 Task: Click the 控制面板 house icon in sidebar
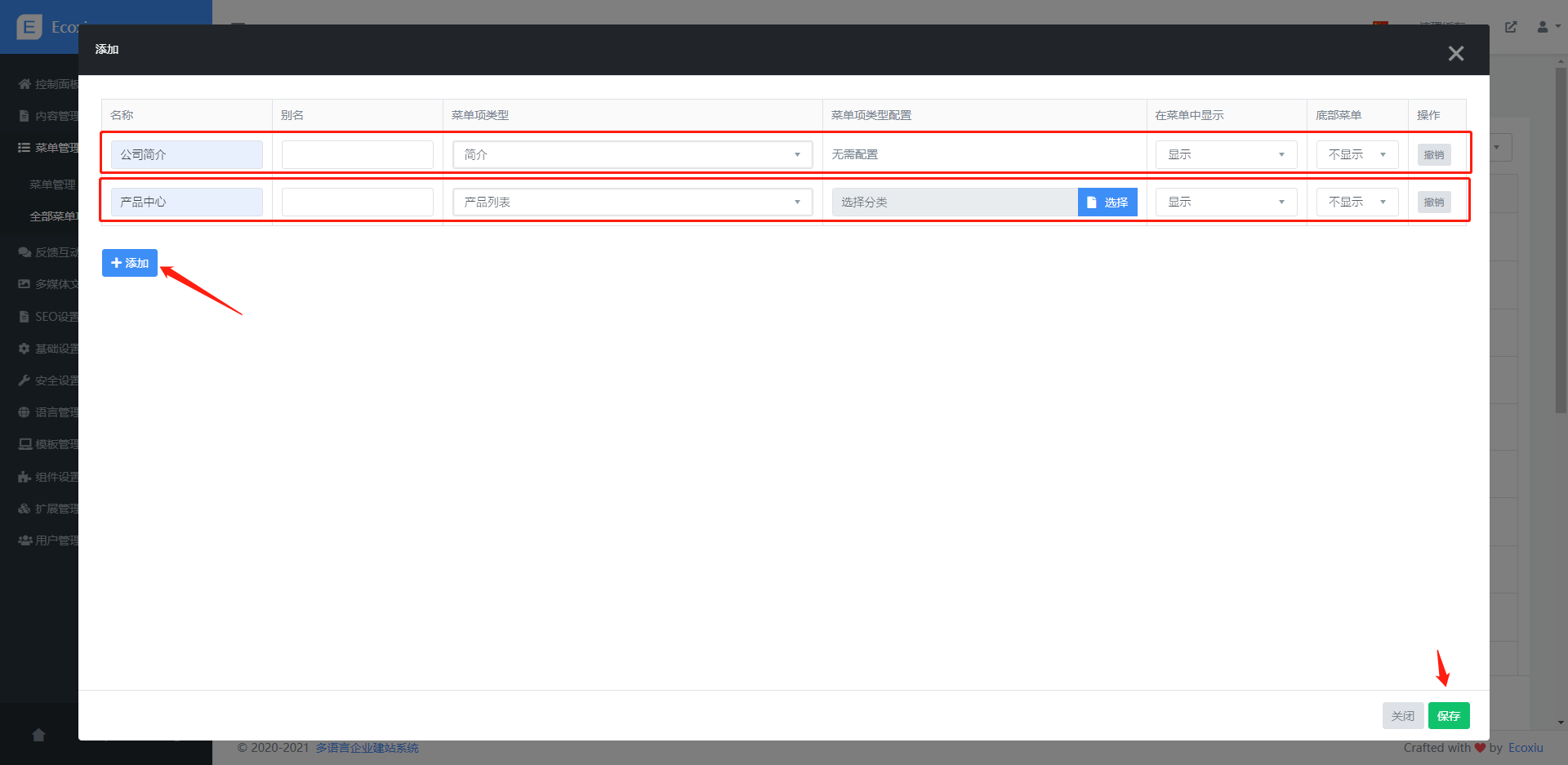(x=24, y=84)
